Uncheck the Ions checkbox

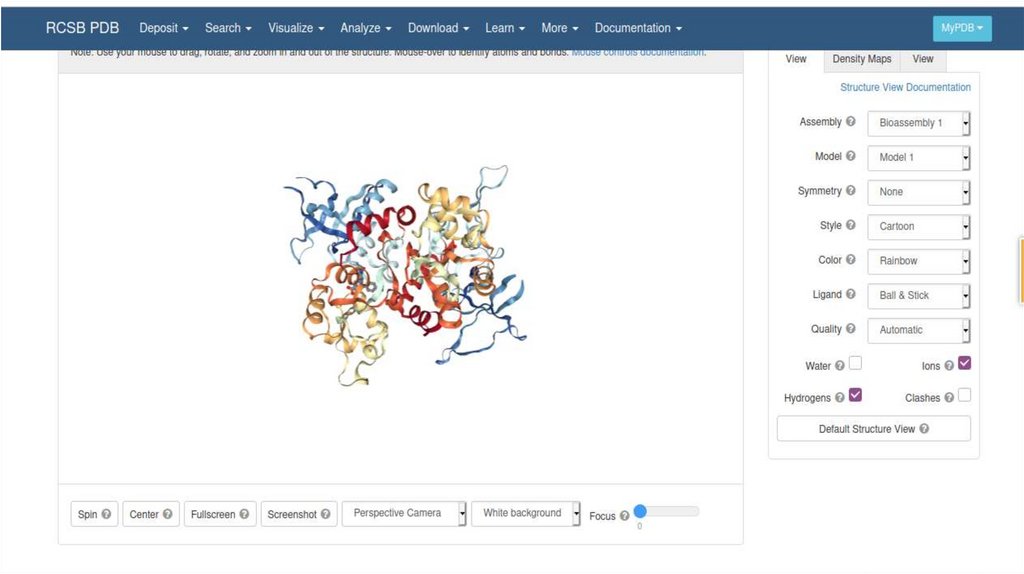point(964,363)
